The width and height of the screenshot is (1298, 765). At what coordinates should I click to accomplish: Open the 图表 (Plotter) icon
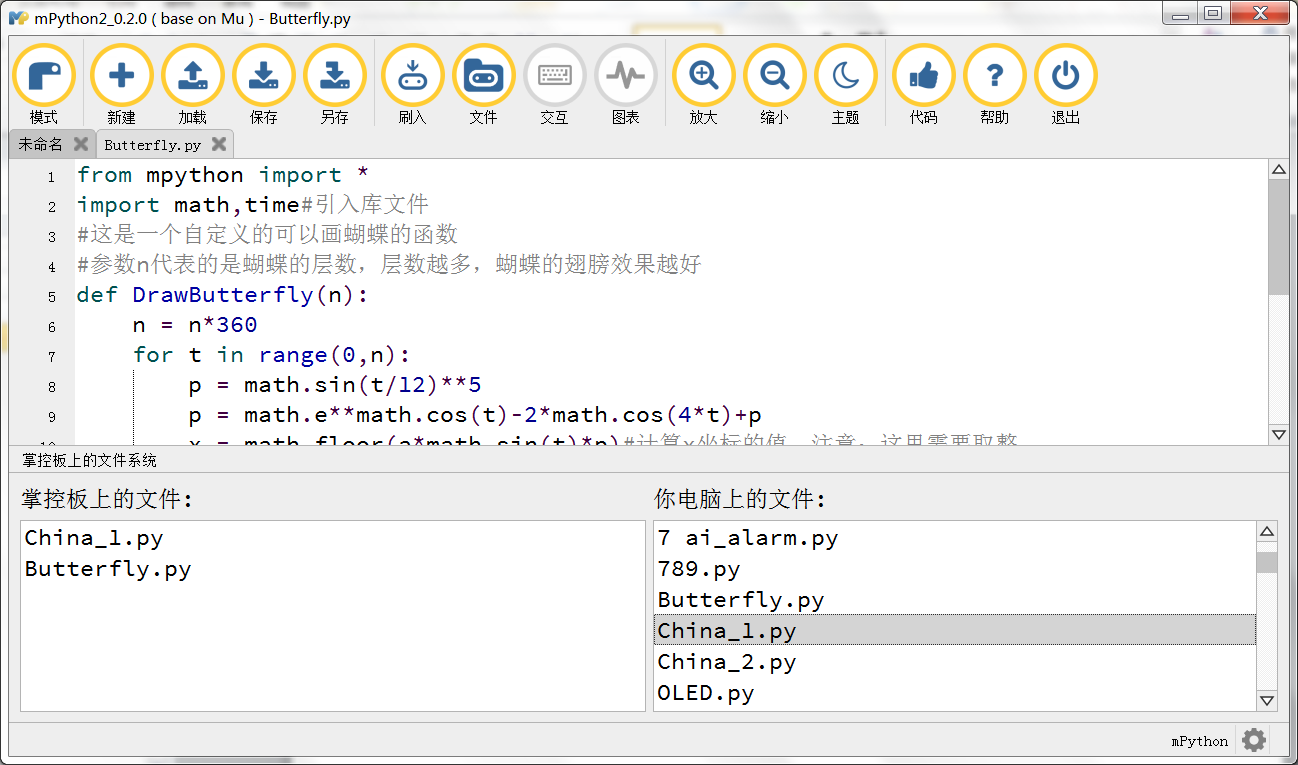pos(625,76)
